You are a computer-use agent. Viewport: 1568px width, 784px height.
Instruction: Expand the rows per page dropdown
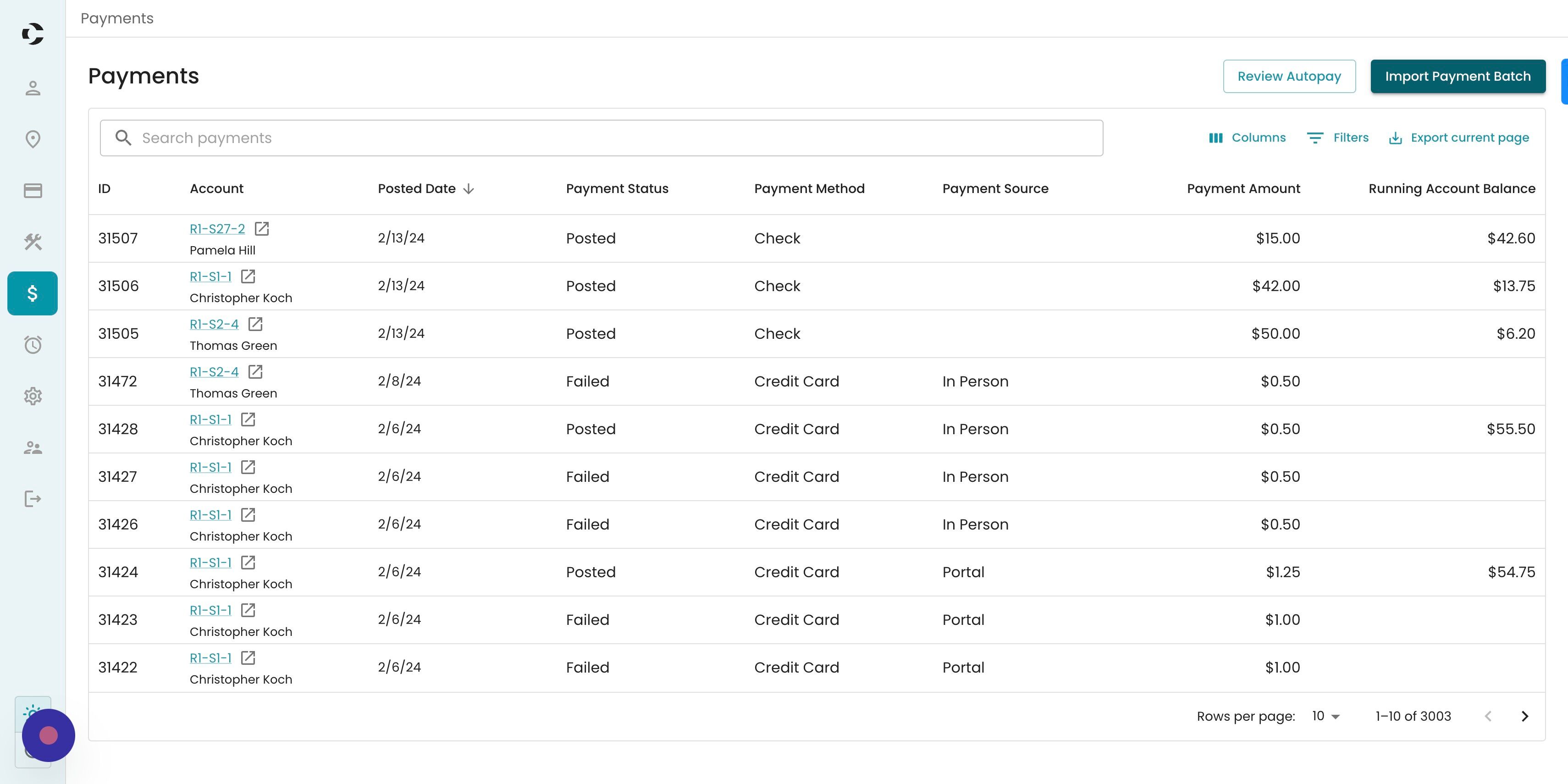(1326, 717)
